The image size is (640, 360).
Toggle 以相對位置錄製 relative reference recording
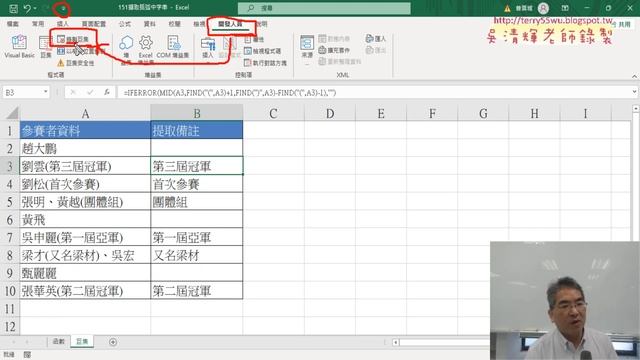(81, 51)
